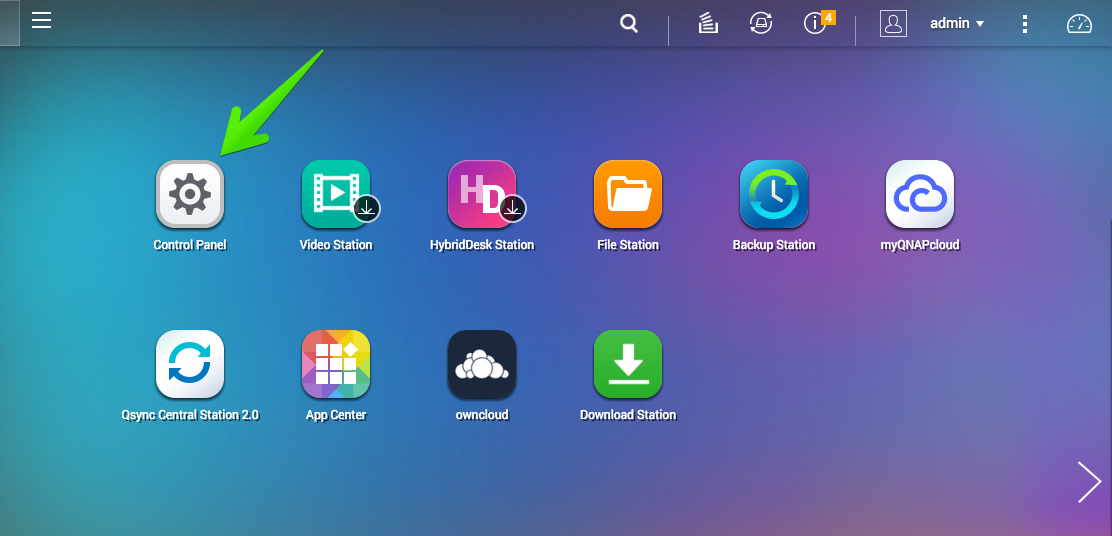Click the show desktop tab at left of top bar
The image size is (1112, 536).
pos(9,23)
